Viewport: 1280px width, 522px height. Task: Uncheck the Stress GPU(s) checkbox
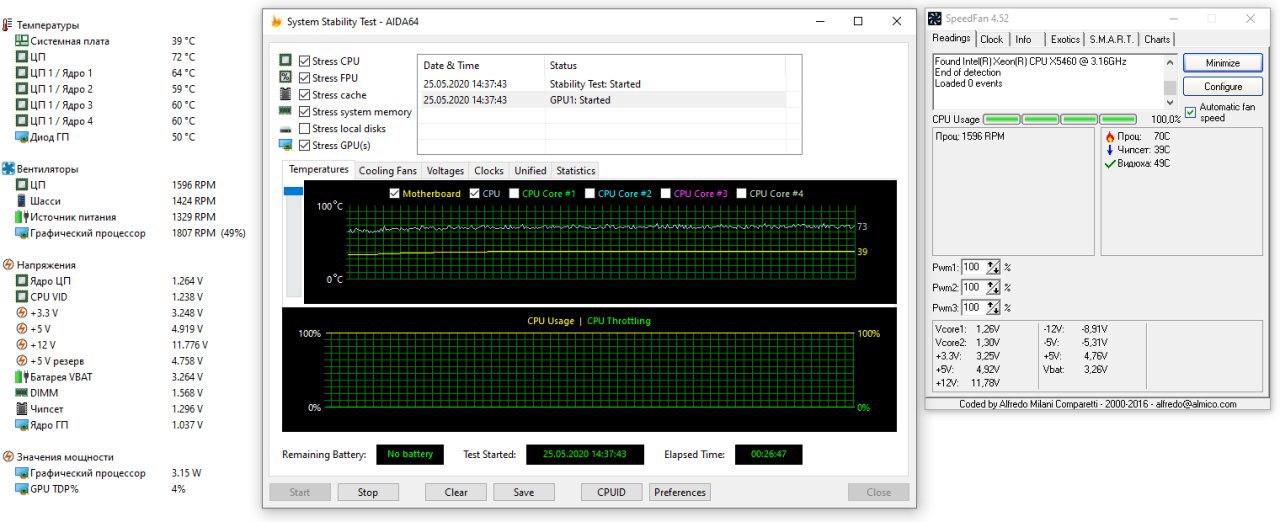(304, 146)
